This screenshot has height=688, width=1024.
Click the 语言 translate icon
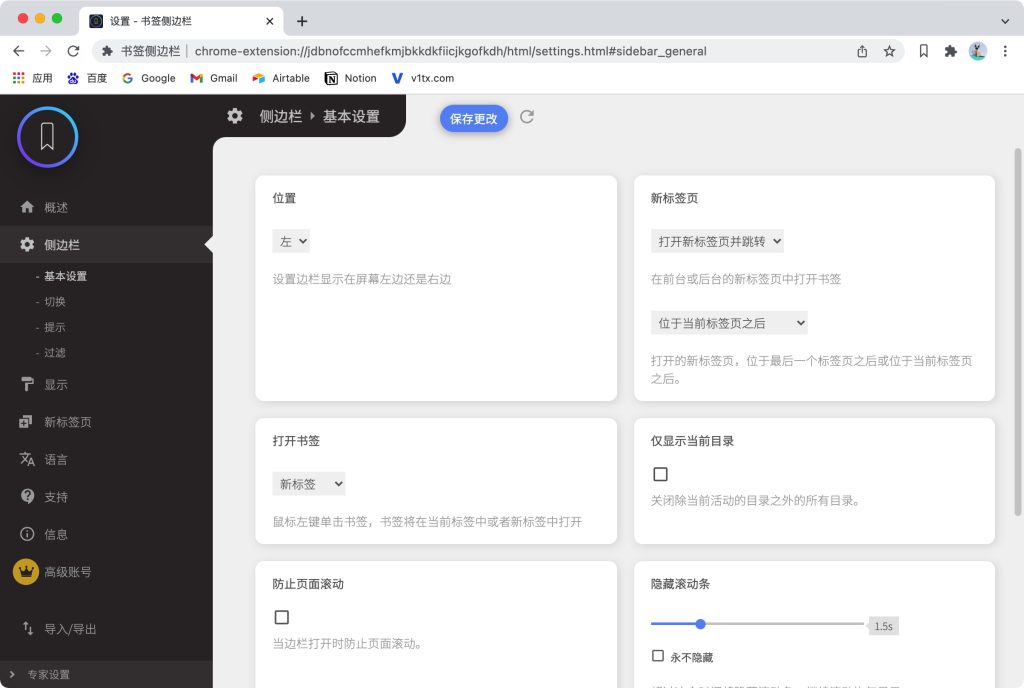(27, 459)
